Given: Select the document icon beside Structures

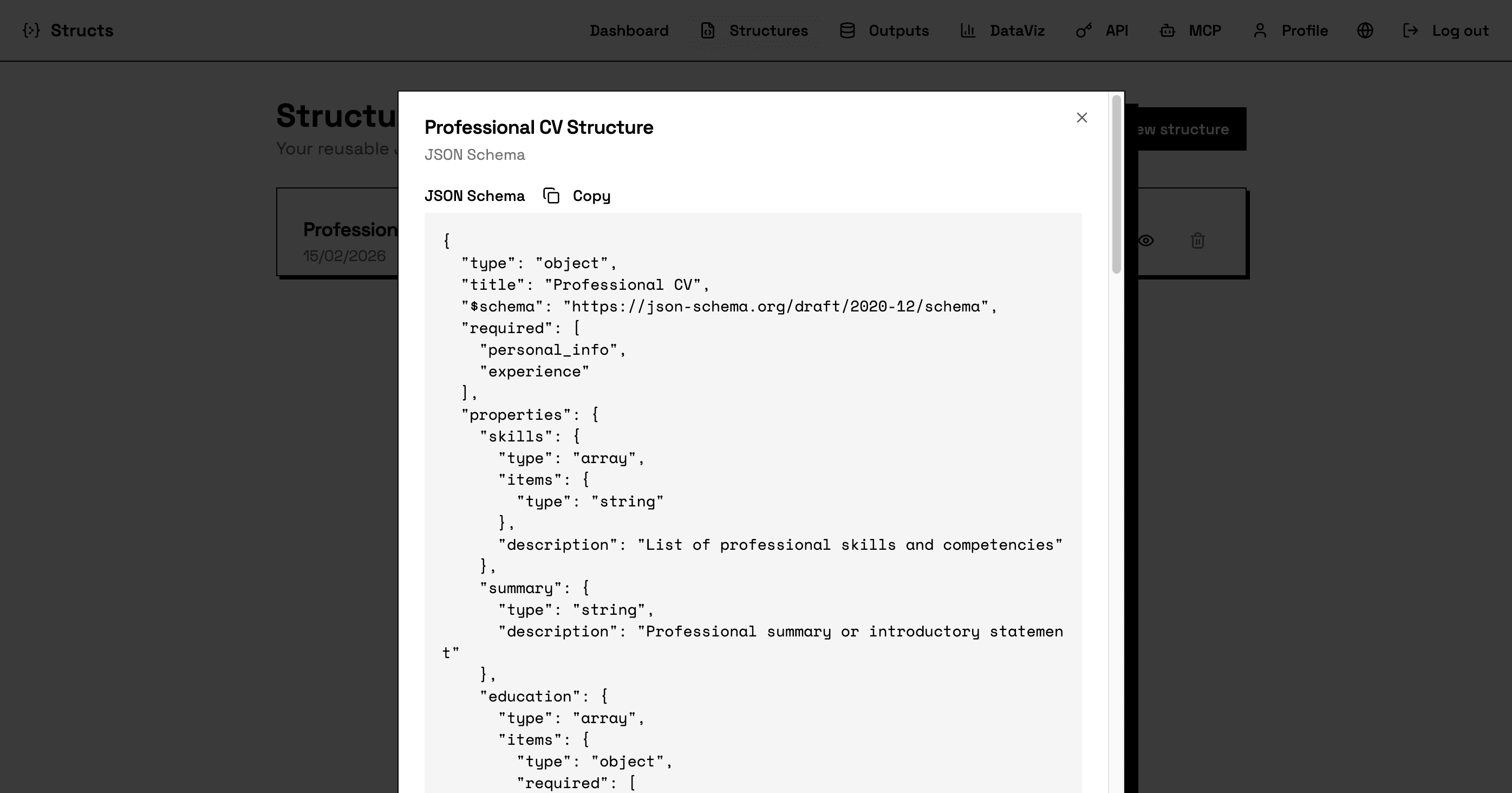Looking at the screenshot, I should point(707,30).
